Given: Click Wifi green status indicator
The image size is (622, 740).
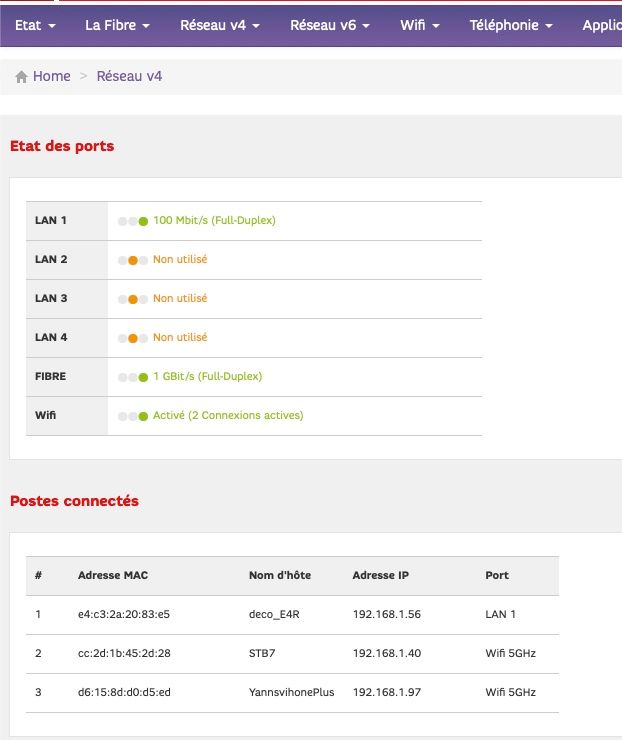Looking at the screenshot, I should [143, 416].
